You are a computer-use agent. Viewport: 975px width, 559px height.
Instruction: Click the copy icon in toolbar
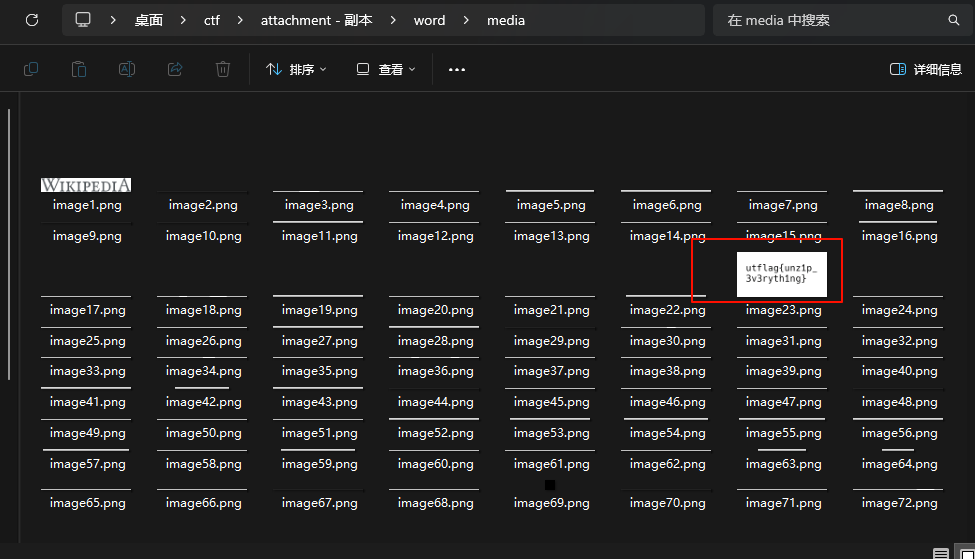pos(30,69)
